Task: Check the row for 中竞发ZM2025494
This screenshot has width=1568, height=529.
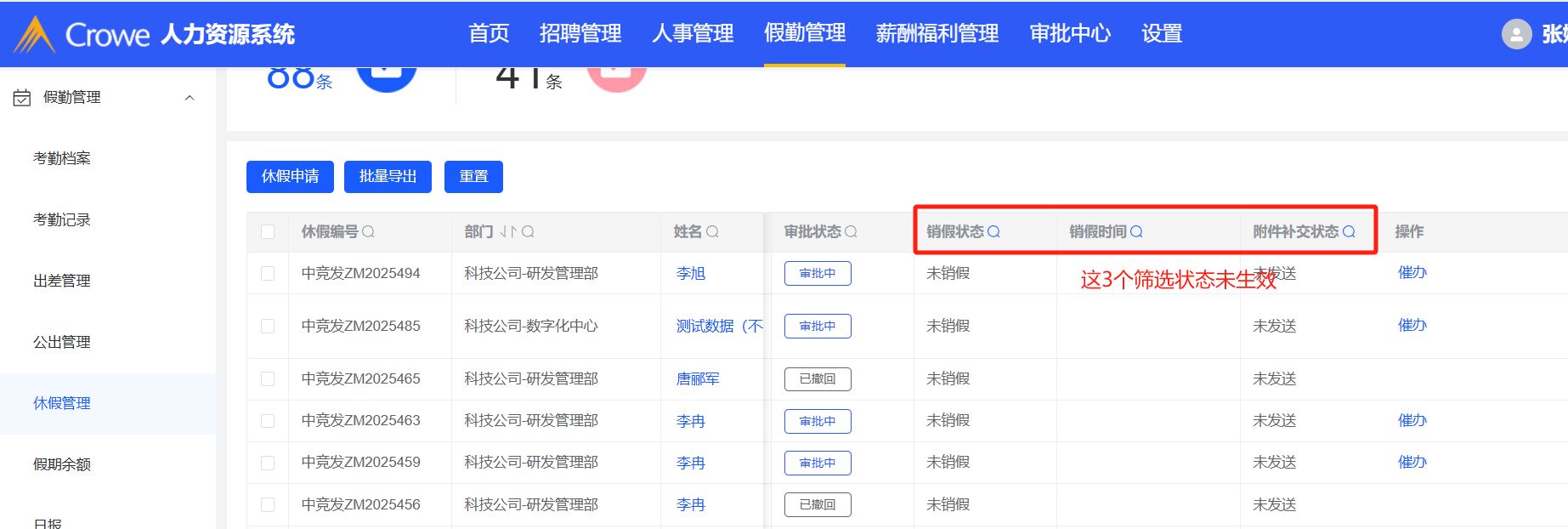Action: tap(268, 273)
